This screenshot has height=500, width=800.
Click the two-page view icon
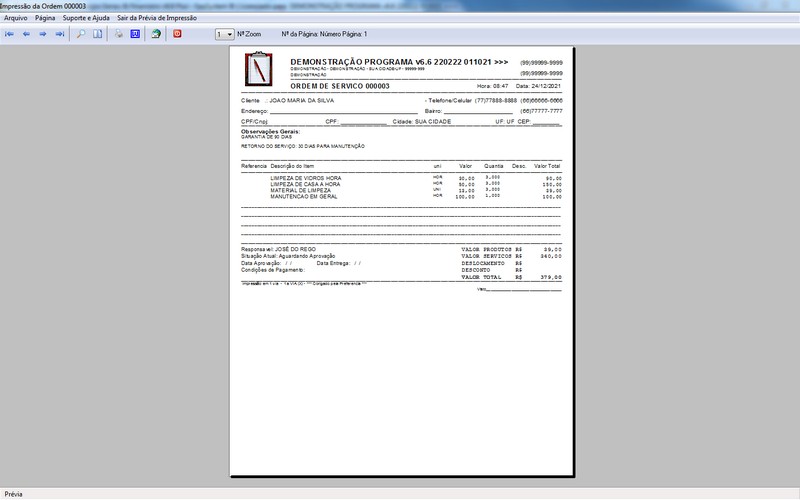pos(97,34)
